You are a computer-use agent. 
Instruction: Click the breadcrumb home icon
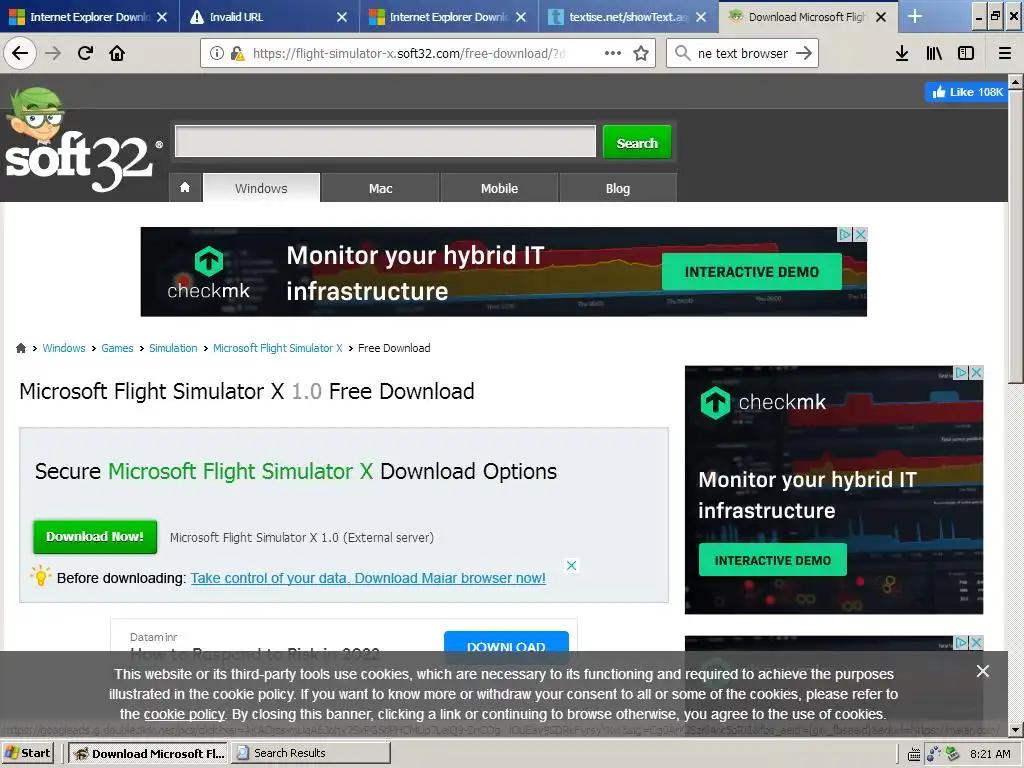tap(21, 348)
